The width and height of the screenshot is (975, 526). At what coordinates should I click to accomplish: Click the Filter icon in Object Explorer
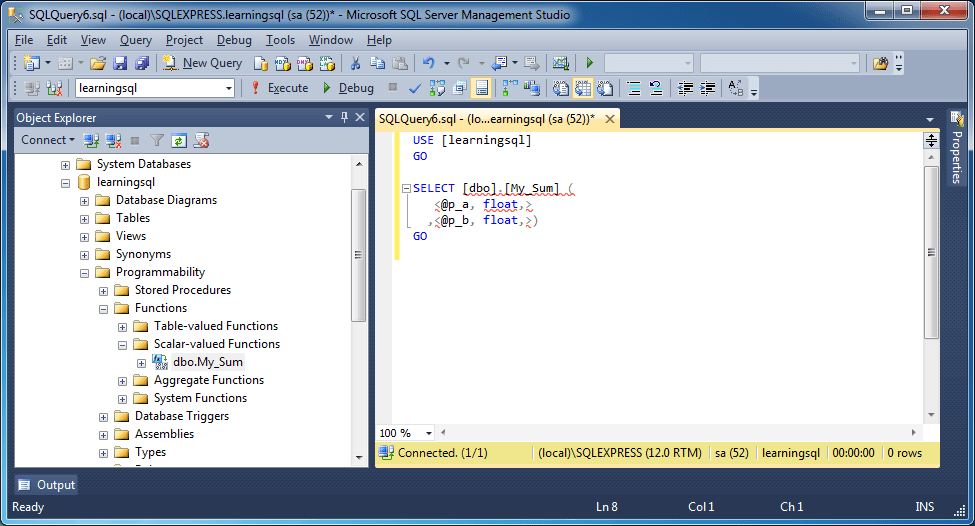pos(157,141)
